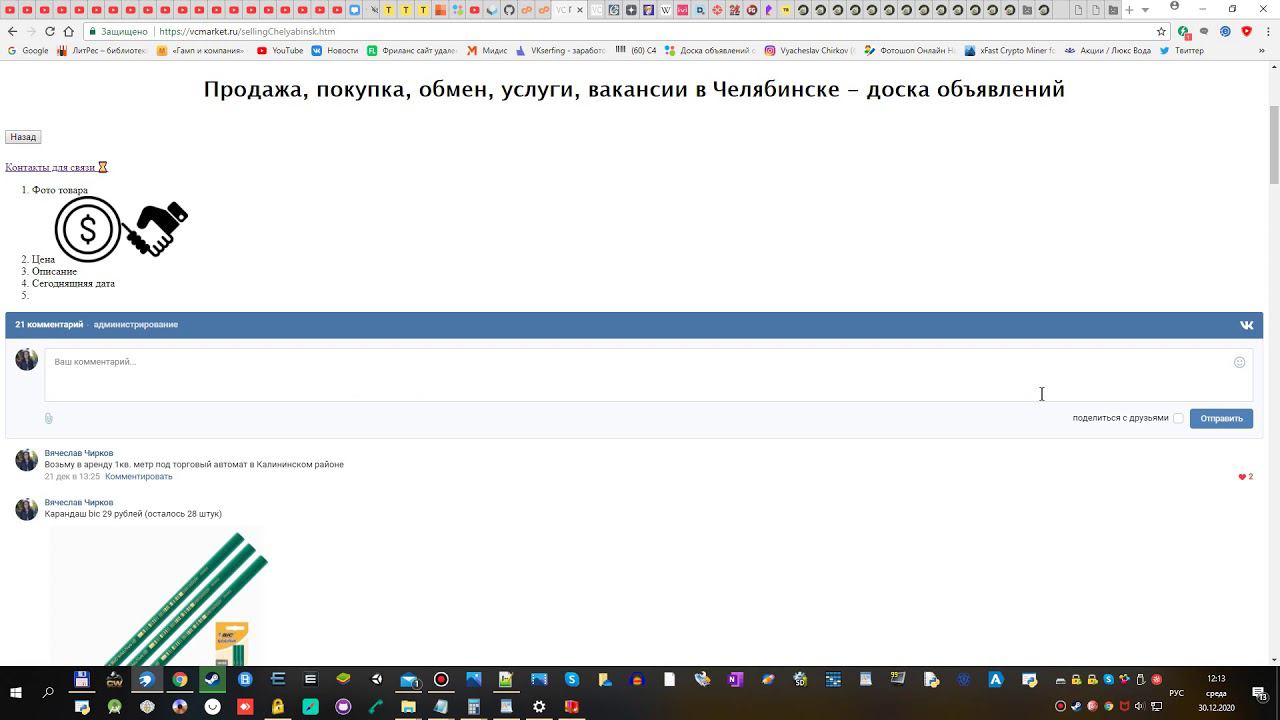Bookmark page with the star icon
The height and width of the screenshot is (720, 1280).
[1161, 31]
